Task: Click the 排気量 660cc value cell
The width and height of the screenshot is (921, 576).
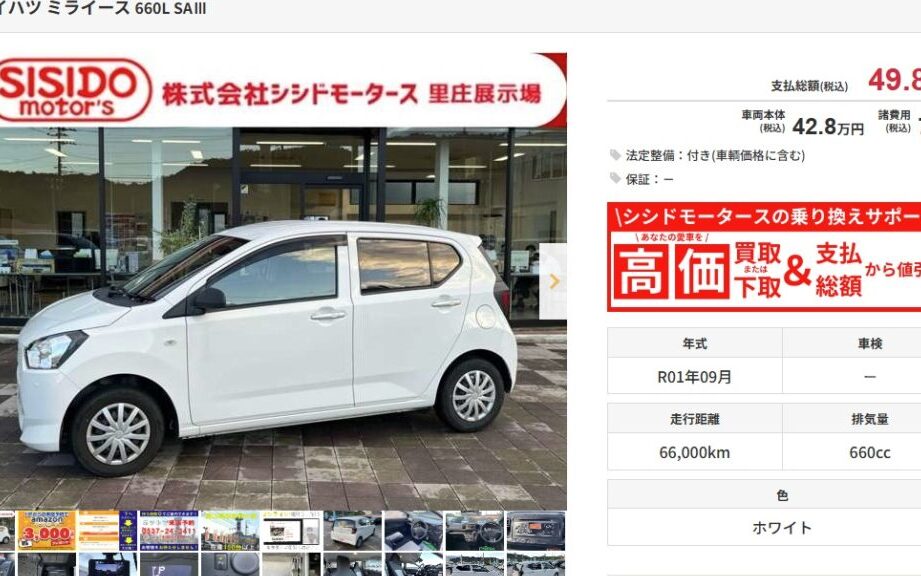Action: click(868, 452)
